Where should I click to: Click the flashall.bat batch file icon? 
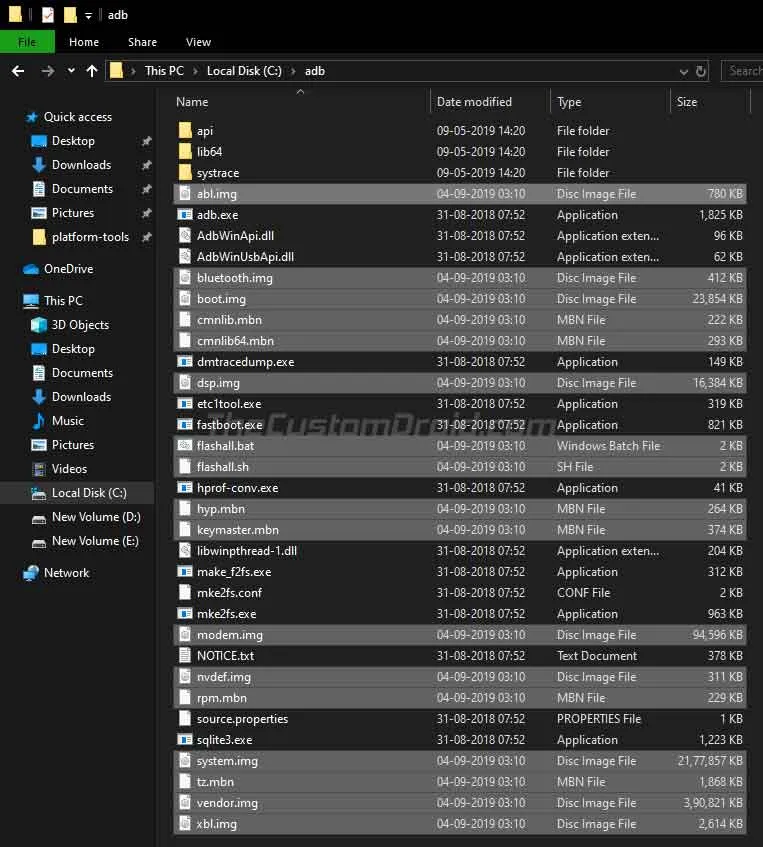[185, 446]
